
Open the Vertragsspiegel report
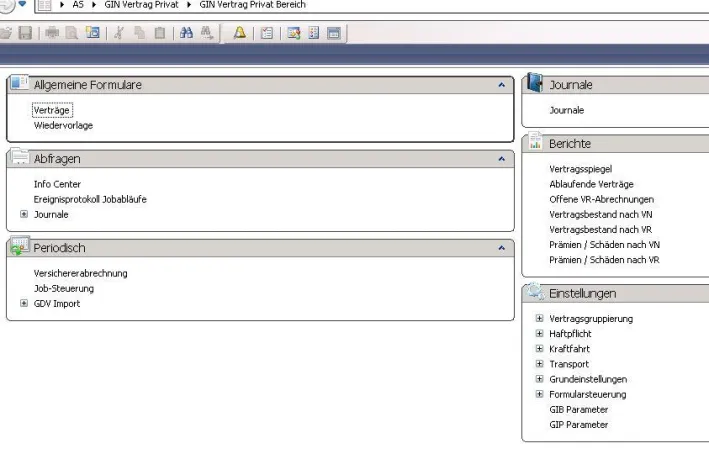[580, 169]
